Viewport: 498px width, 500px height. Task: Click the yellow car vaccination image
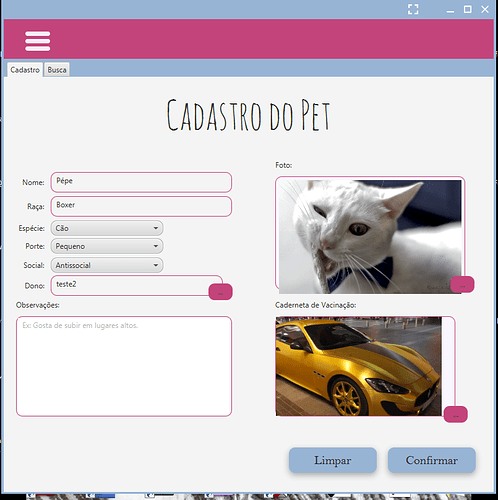click(x=359, y=366)
